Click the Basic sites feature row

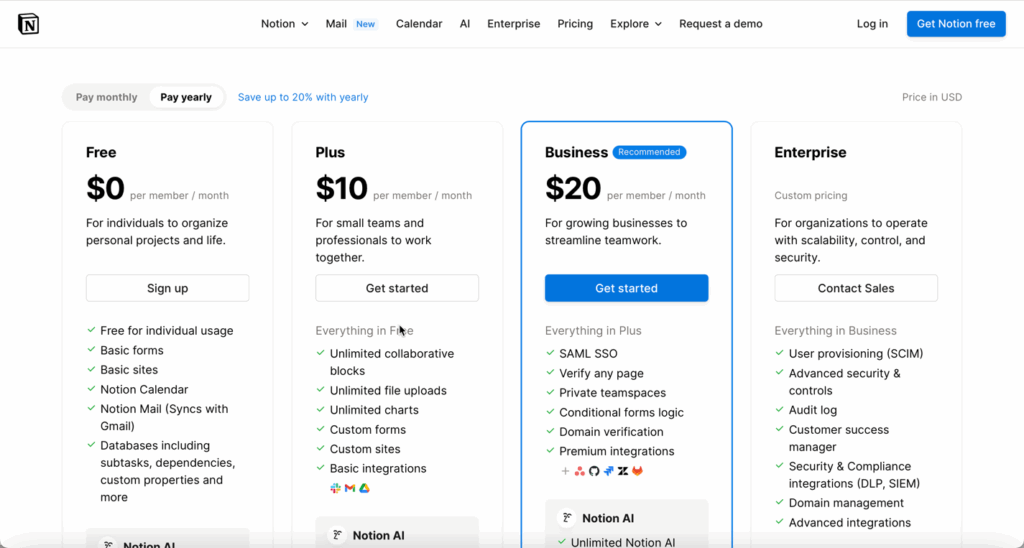tap(129, 370)
